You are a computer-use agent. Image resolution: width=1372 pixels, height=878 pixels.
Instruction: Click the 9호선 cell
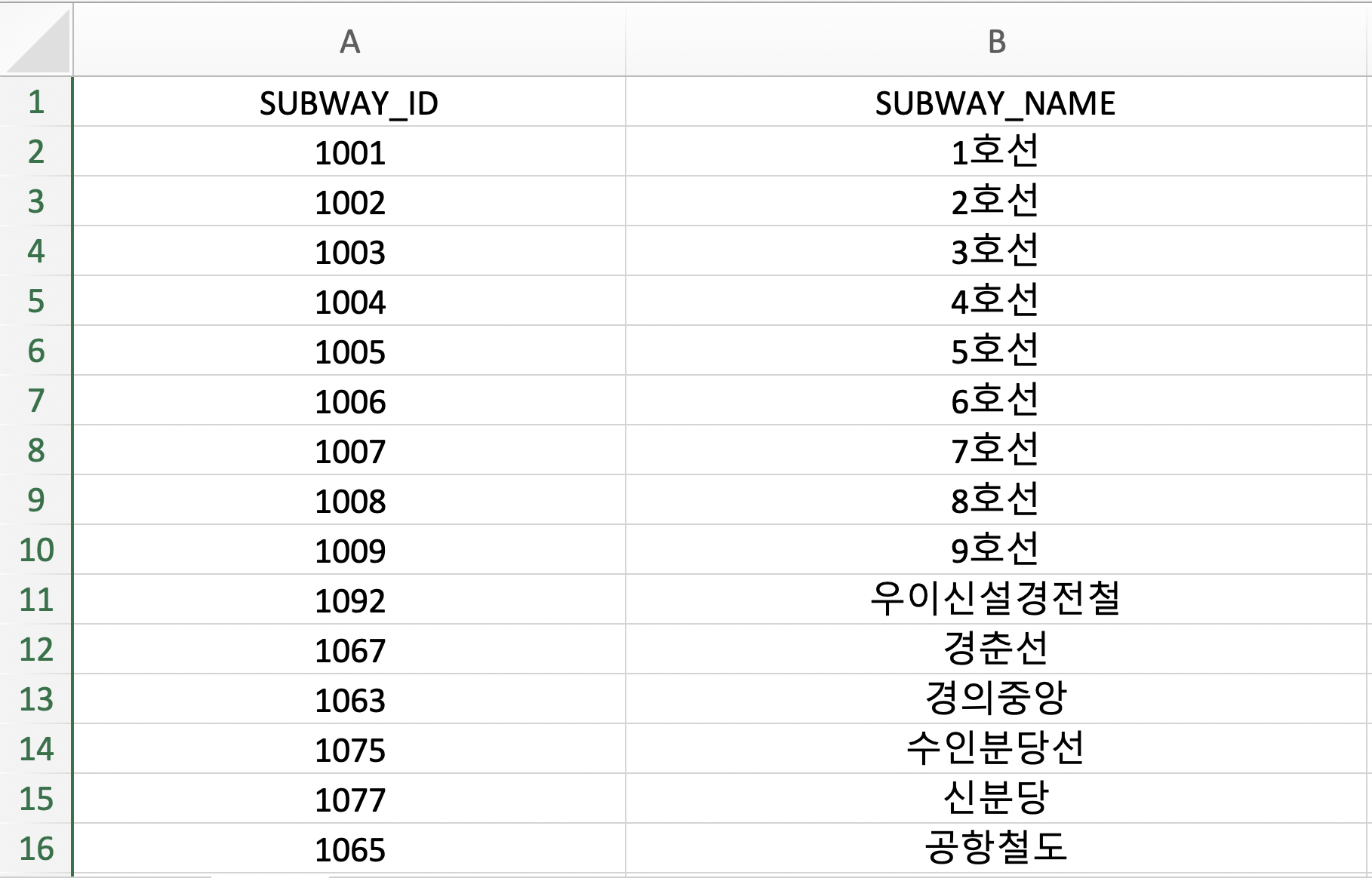click(996, 550)
